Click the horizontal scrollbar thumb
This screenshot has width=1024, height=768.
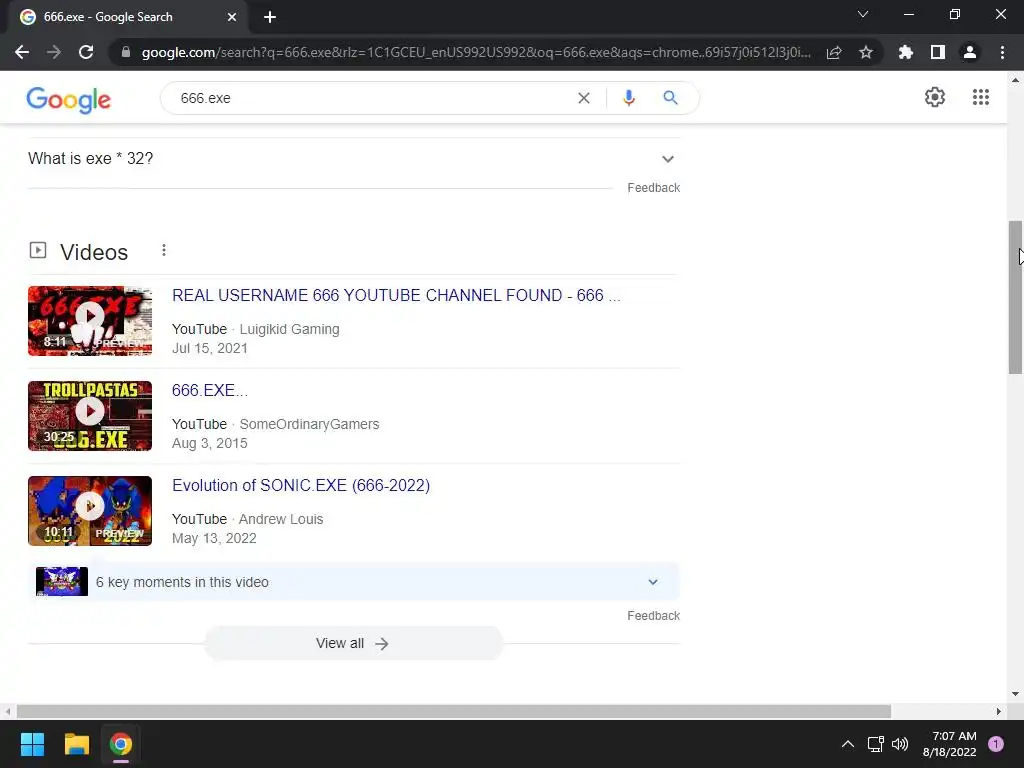point(454,711)
